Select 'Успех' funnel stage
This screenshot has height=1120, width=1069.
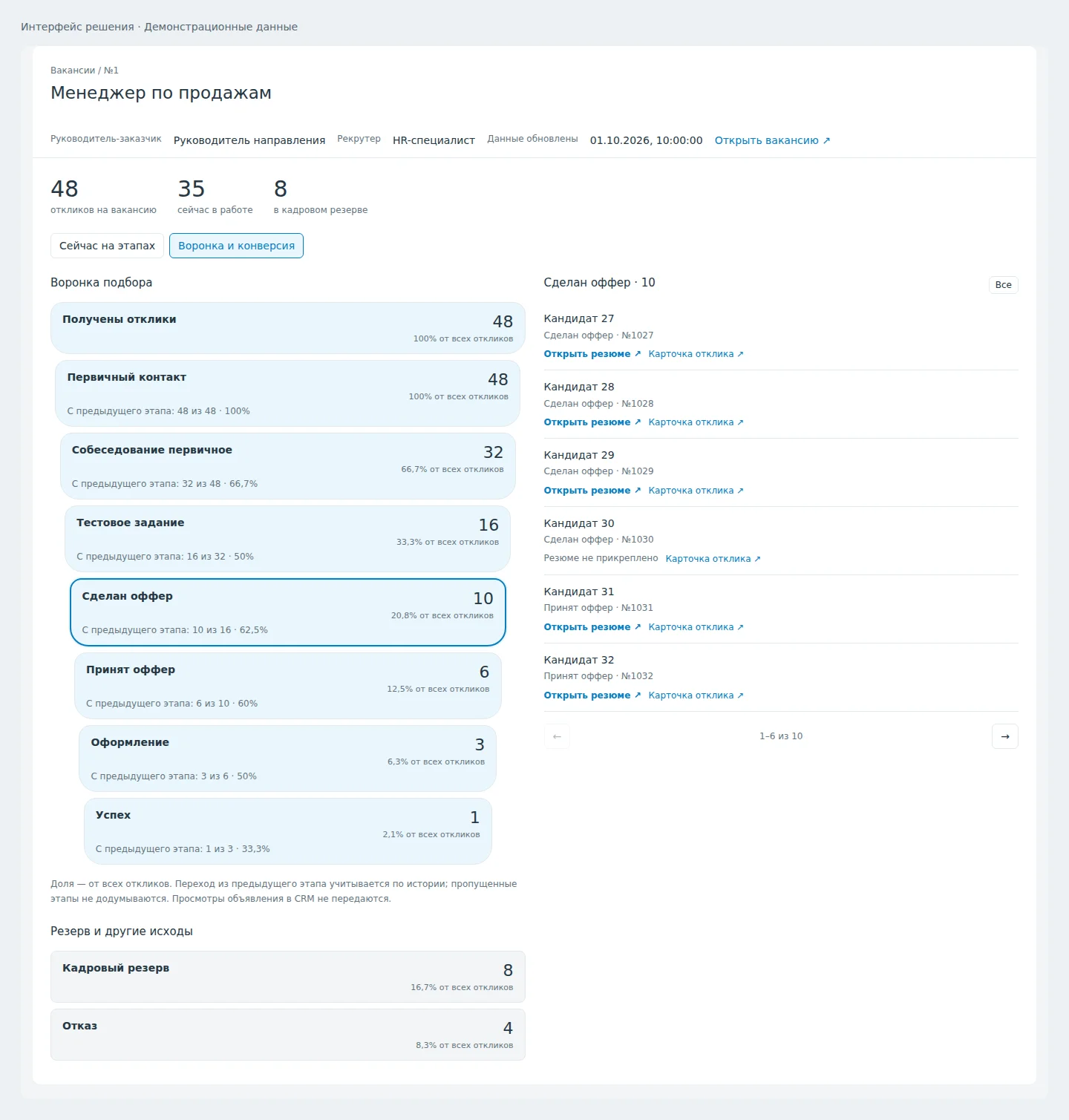(288, 831)
